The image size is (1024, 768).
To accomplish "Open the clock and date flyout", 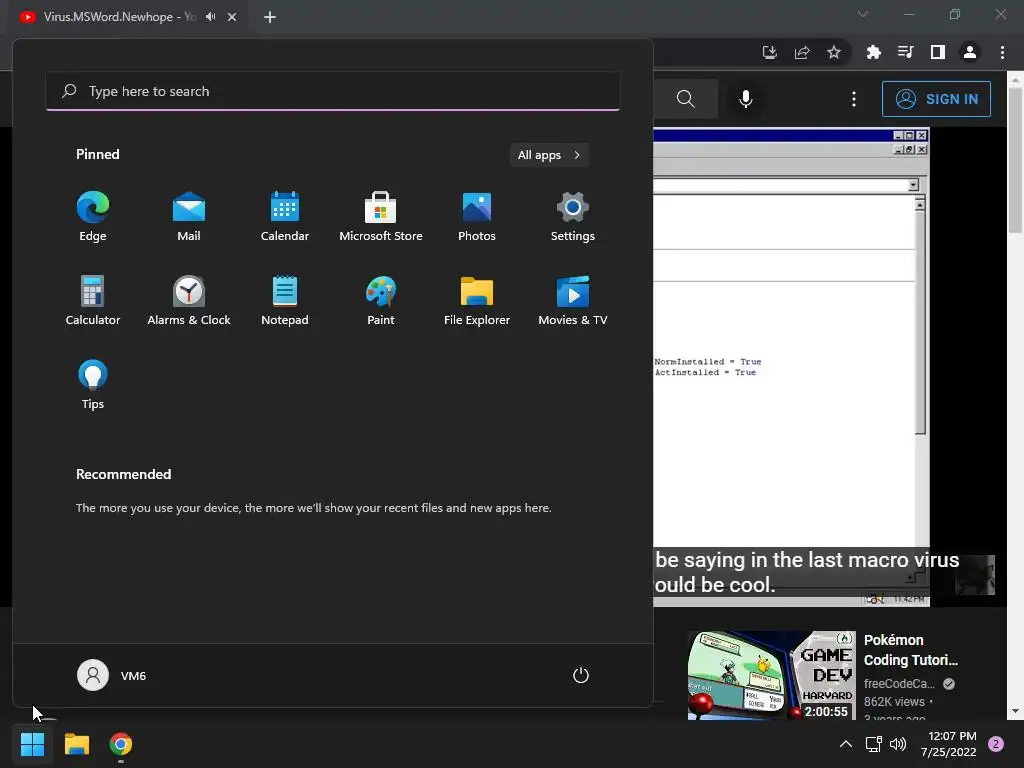I will tap(949, 744).
